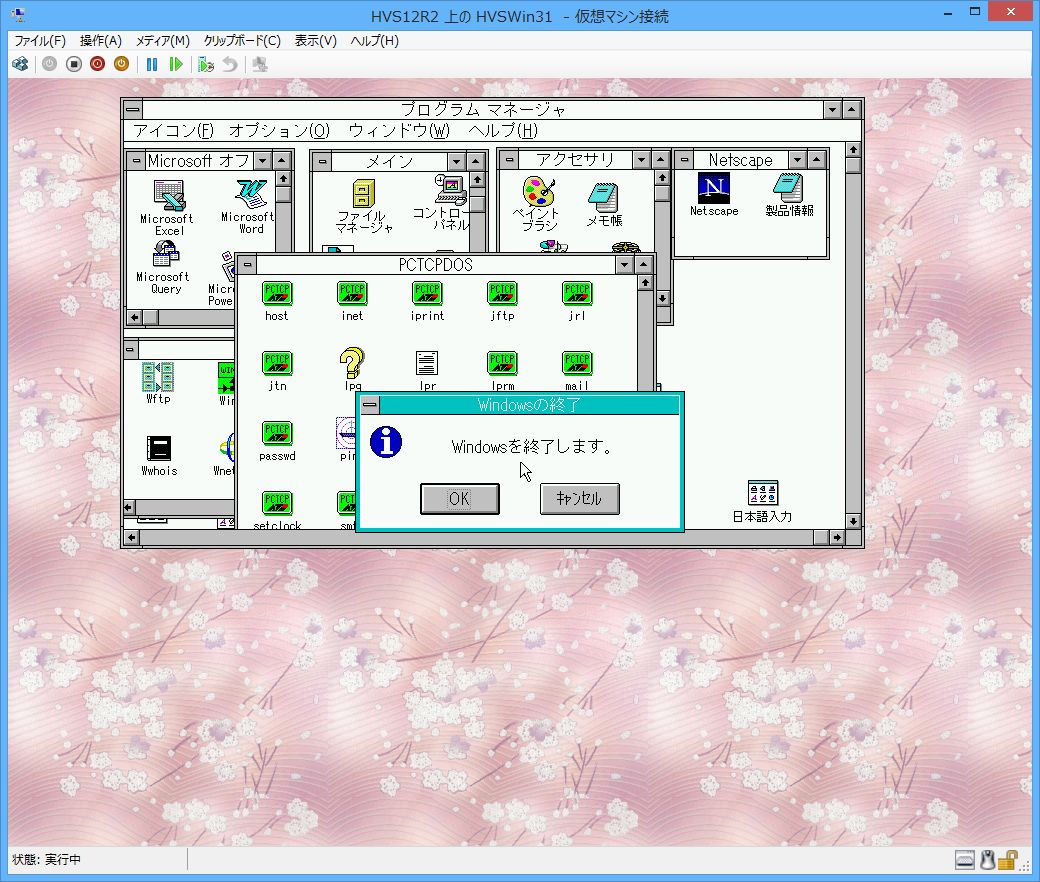Click the lock icon in the status bar
This screenshot has height=882, width=1040.
[1008, 859]
